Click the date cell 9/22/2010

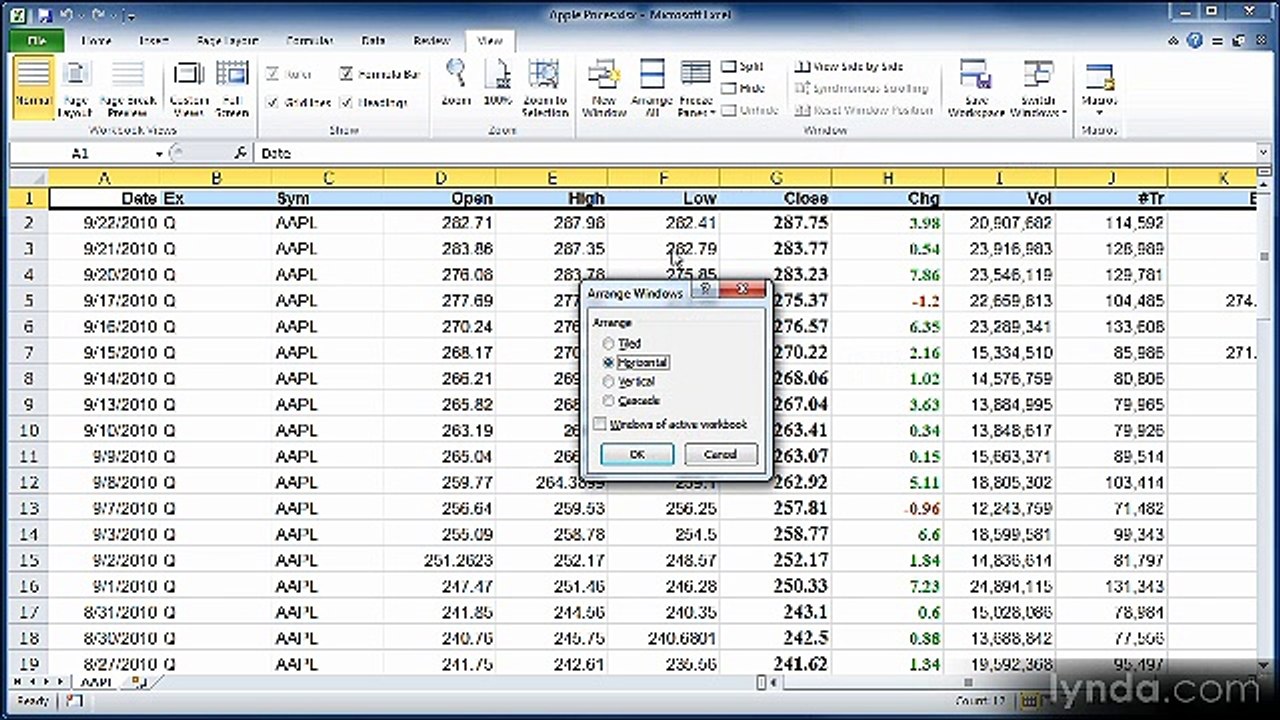[x=104, y=223]
